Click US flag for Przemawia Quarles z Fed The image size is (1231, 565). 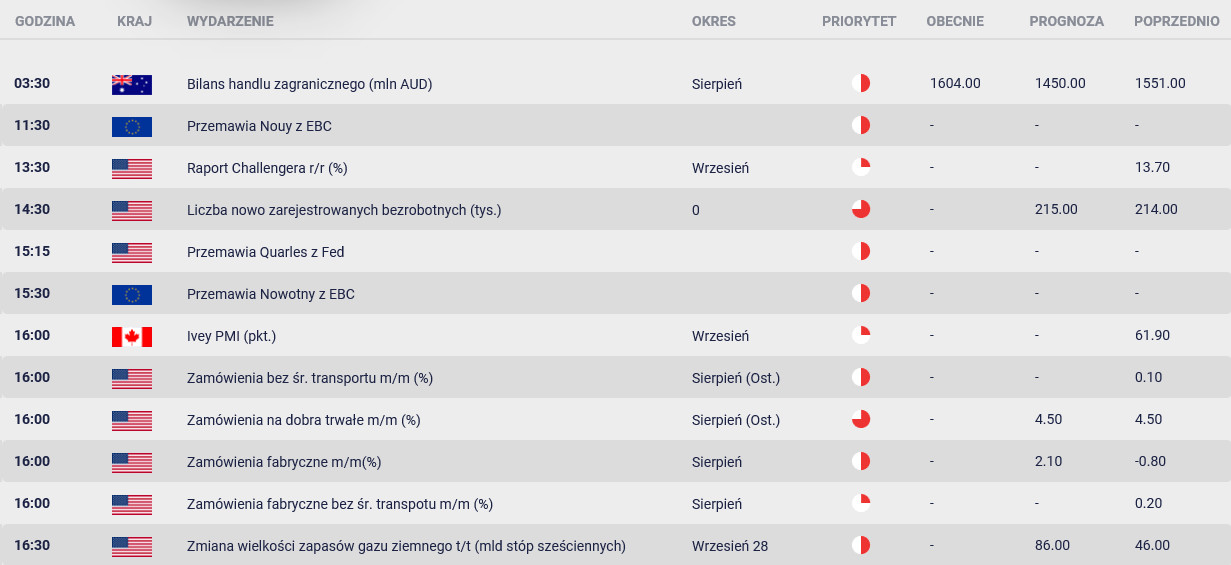click(132, 252)
